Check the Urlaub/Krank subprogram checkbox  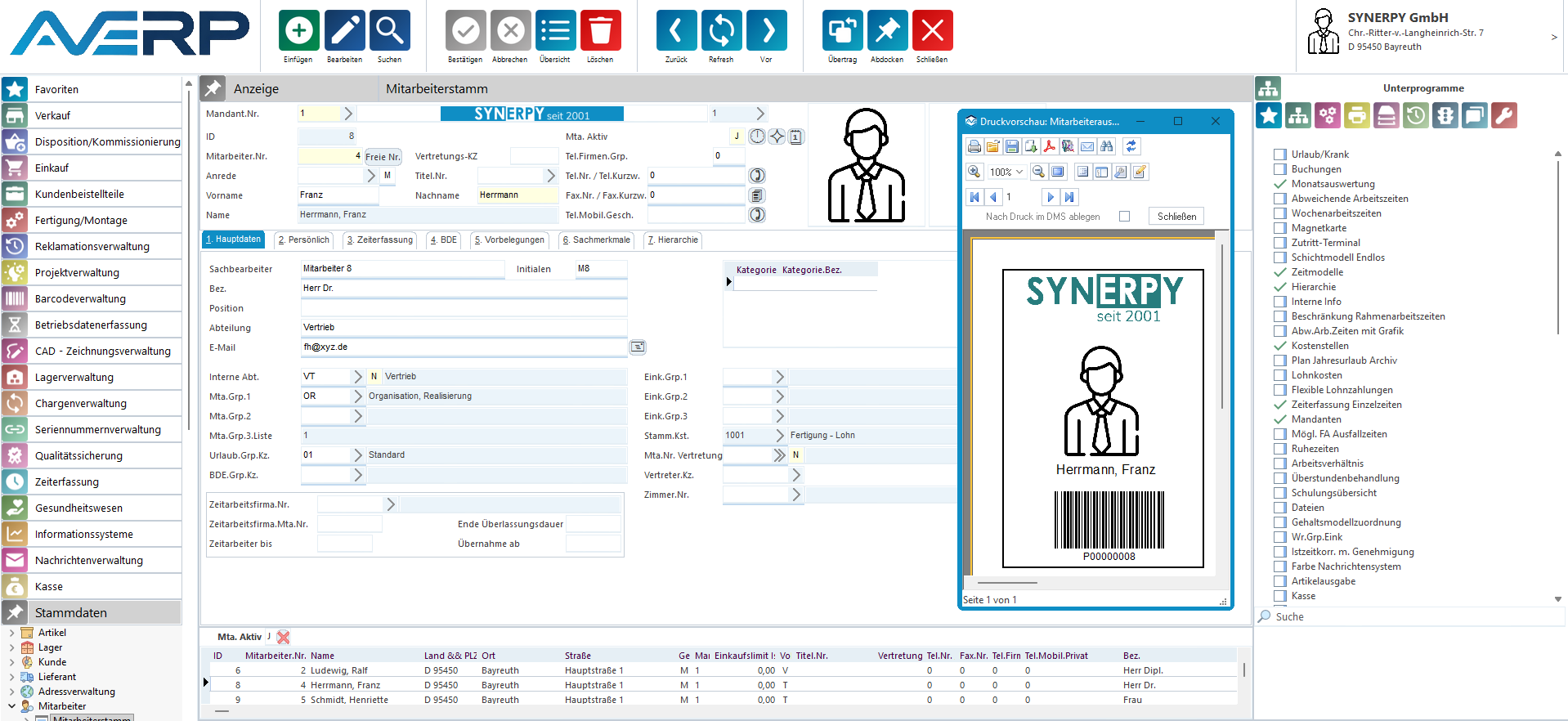pos(1280,154)
